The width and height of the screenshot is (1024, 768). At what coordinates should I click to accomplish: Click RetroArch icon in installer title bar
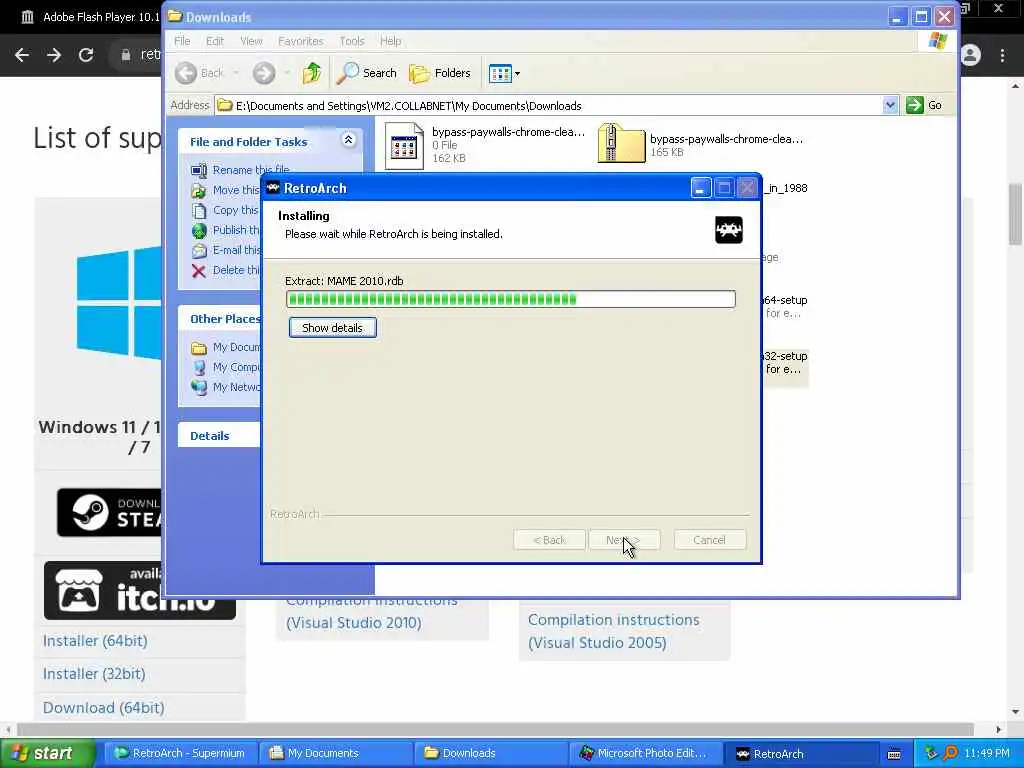pyautogui.click(x=273, y=188)
